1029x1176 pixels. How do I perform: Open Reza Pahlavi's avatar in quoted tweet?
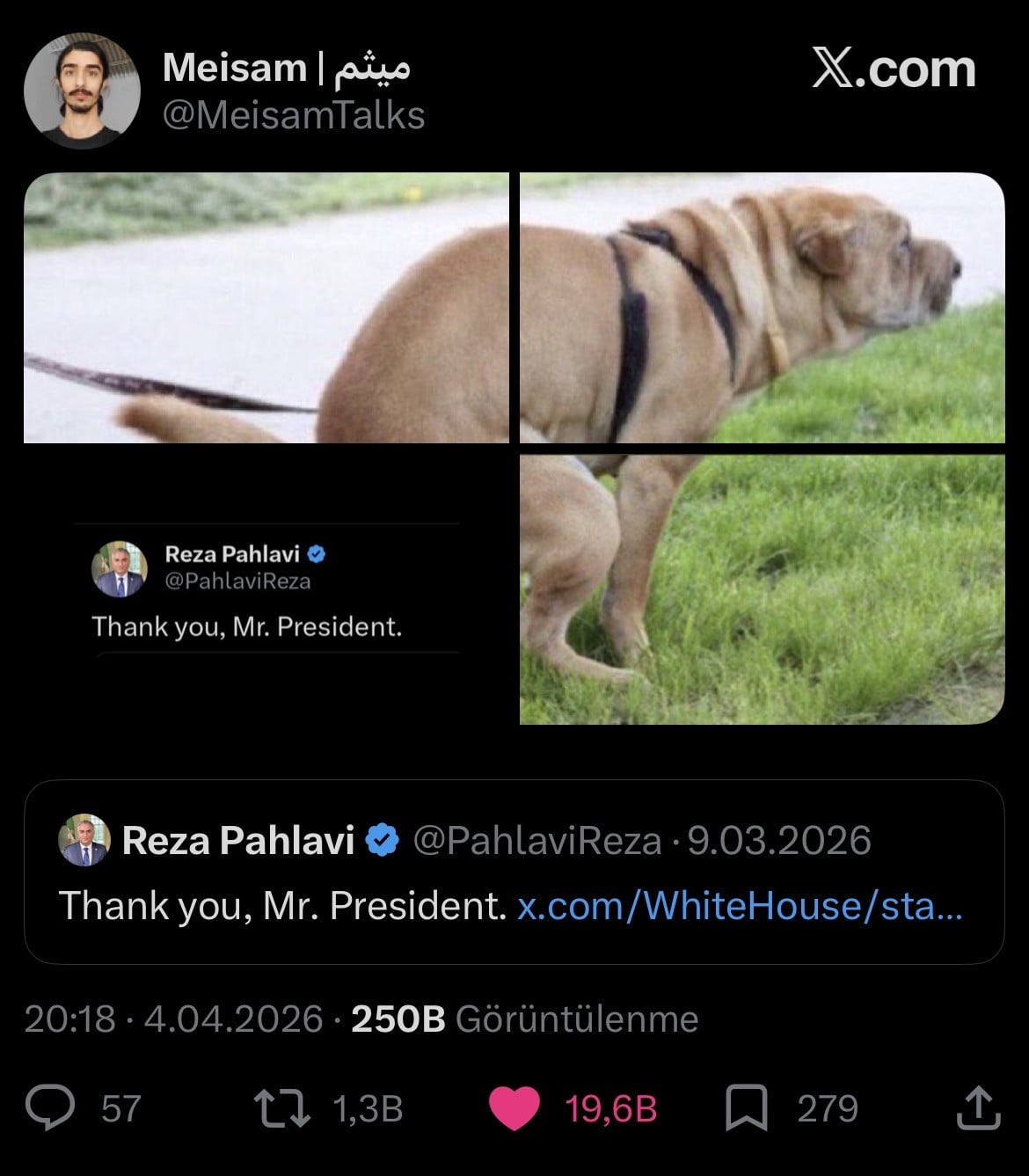click(84, 840)
